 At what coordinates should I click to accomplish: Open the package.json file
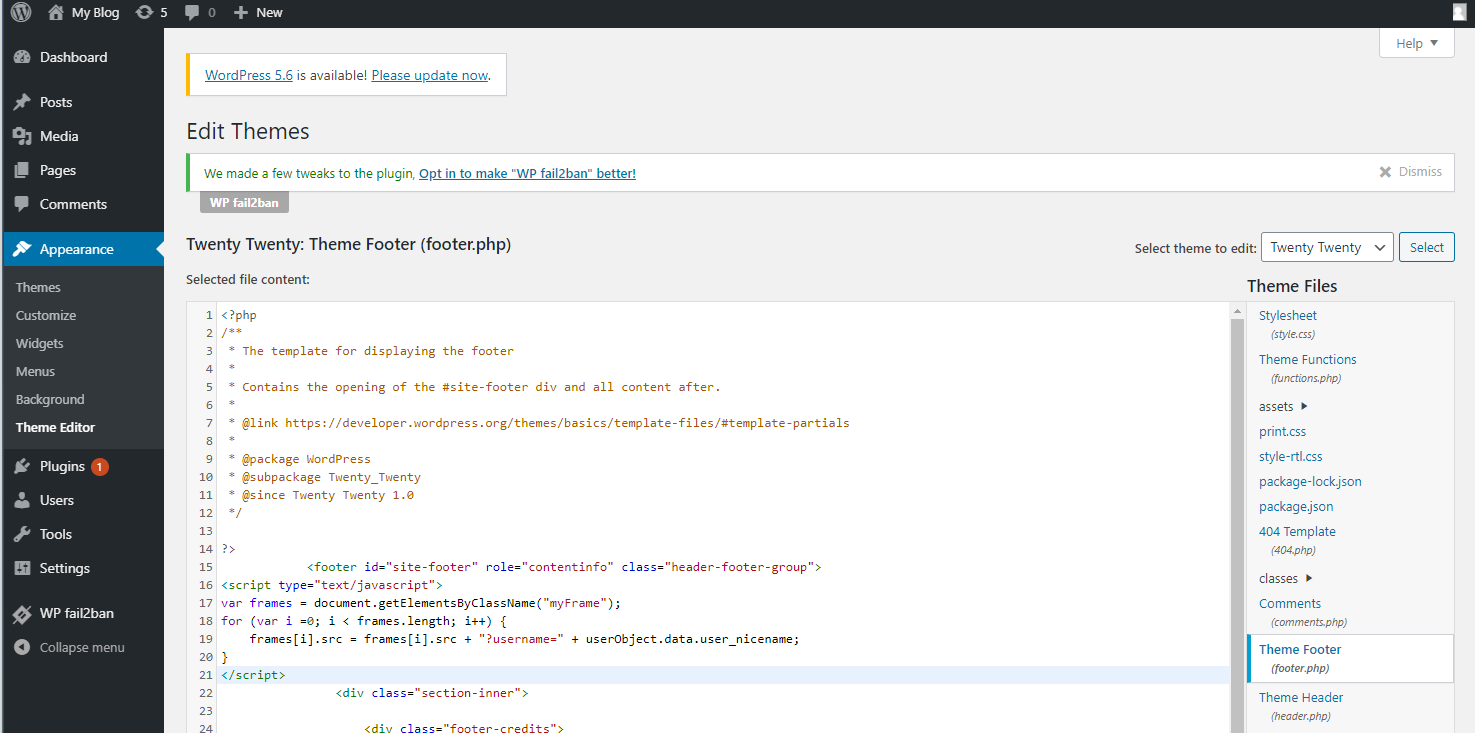[x=1296, y=506]
